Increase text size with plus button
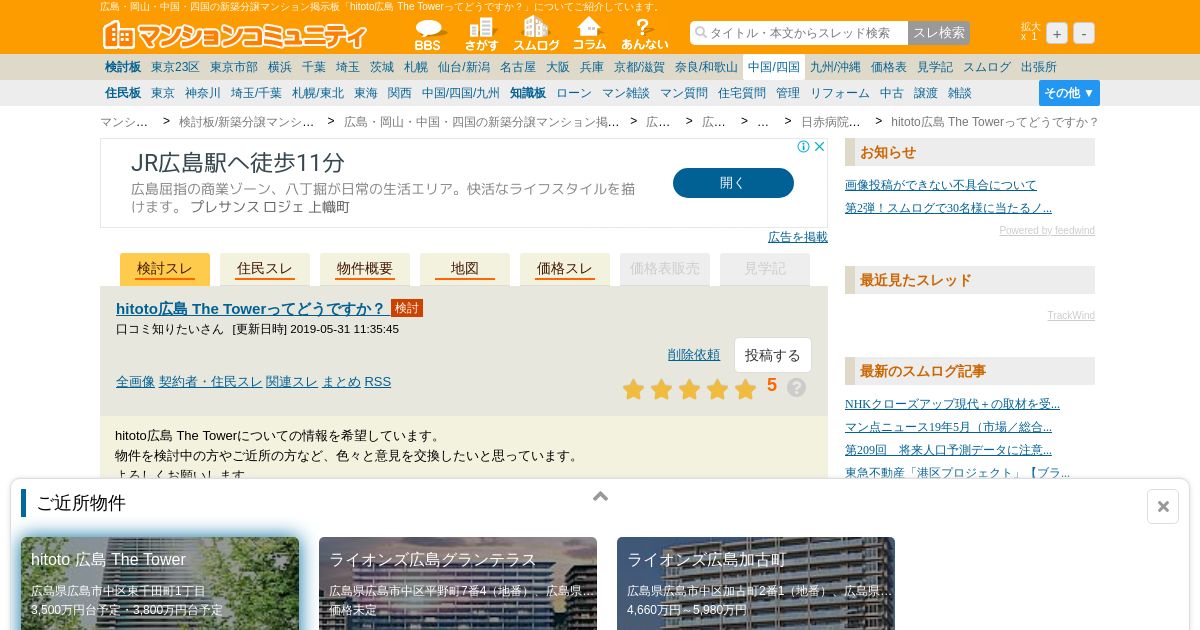 click(x=1057, y=33)
